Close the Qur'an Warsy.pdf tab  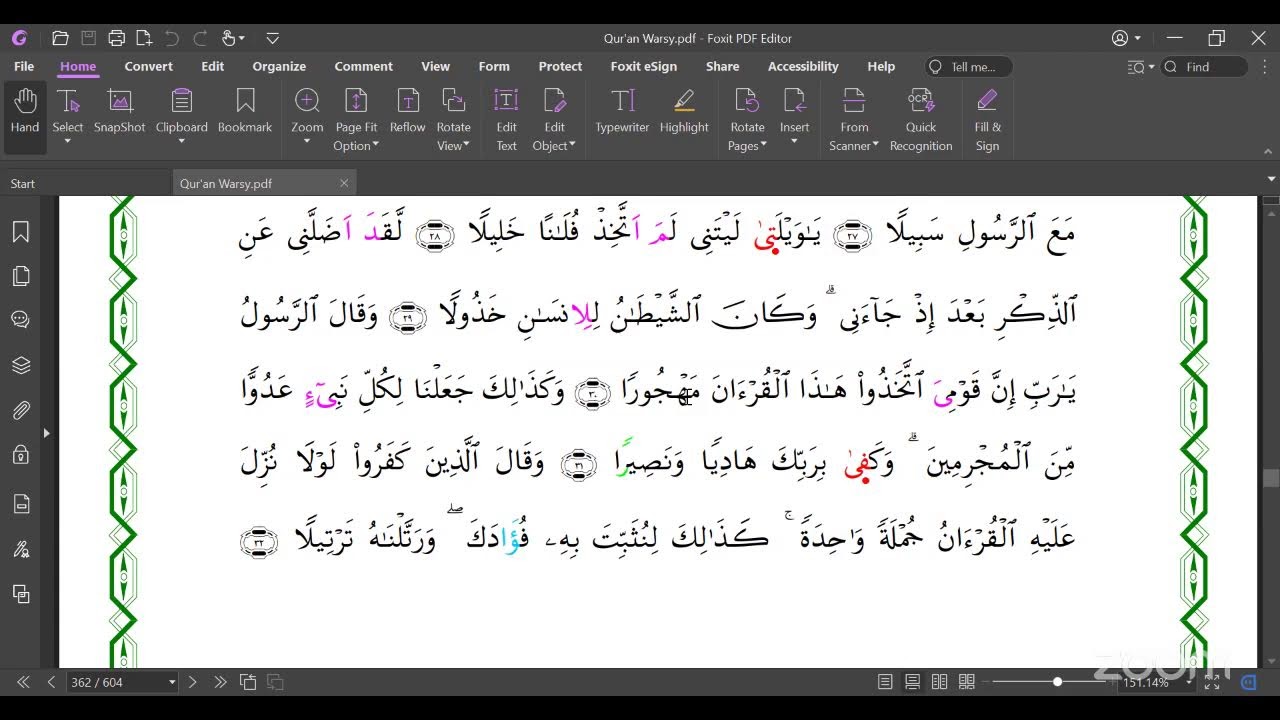tap(344, 183)
